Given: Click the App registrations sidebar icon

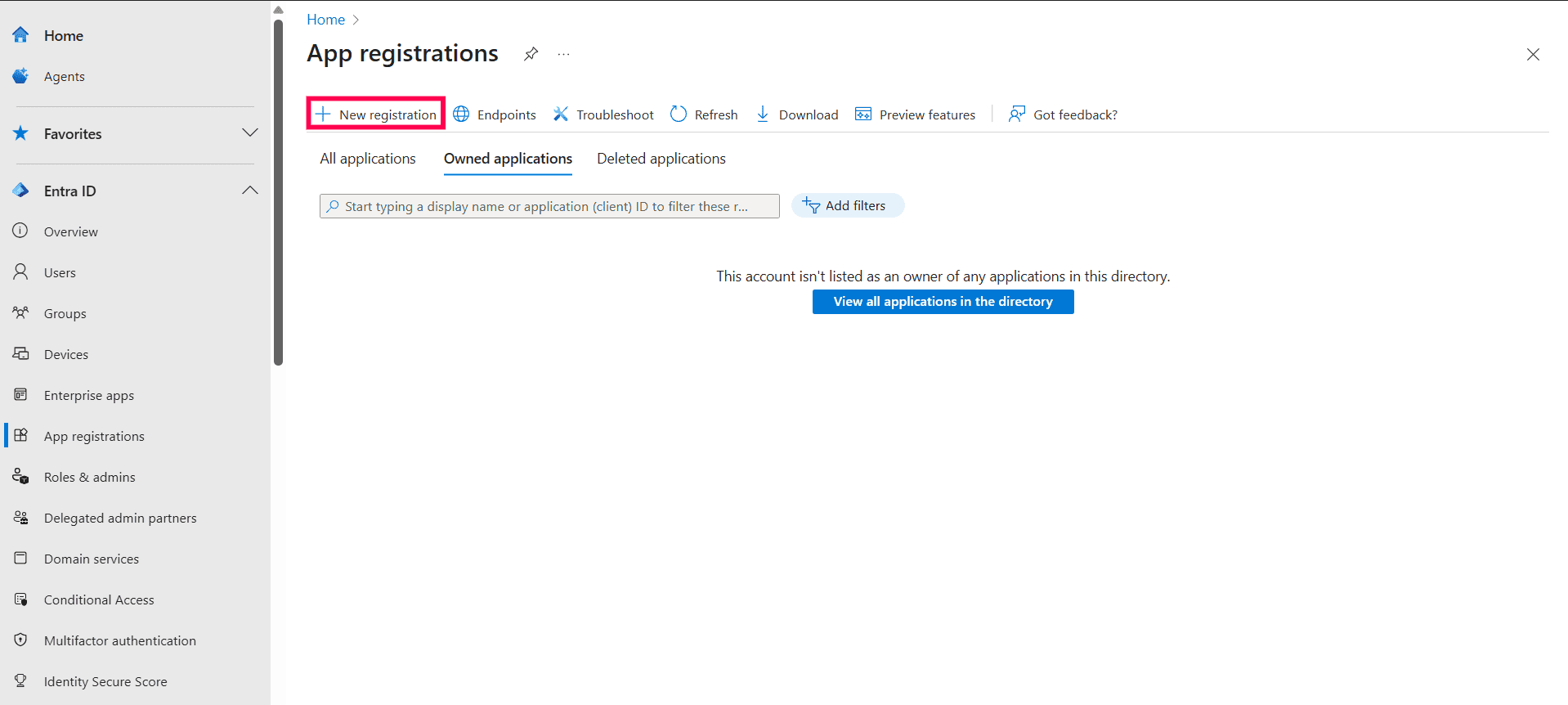Looking at the screenshot, I should [x=20, y=435].
